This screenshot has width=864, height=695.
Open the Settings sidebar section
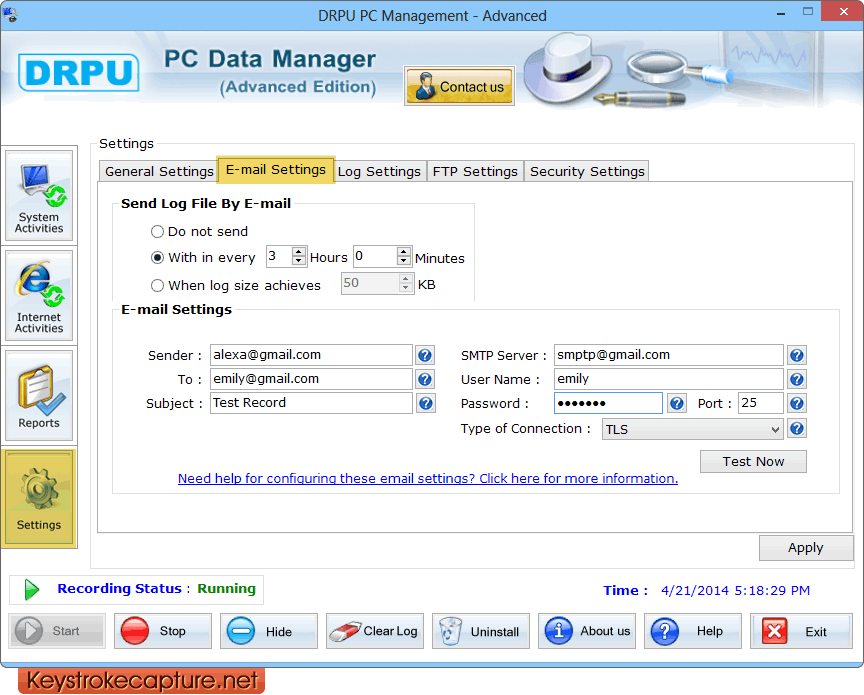(x=39, y=498)
